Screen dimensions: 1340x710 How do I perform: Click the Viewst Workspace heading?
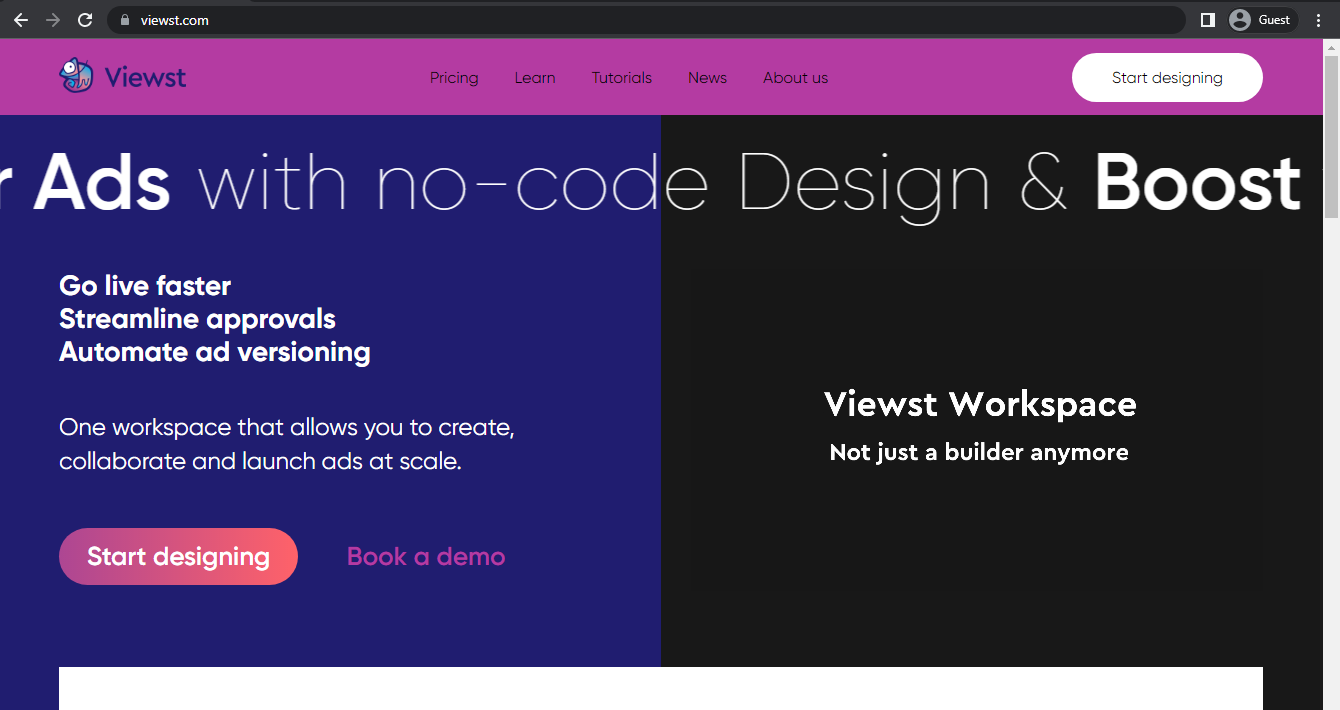click(980, 404)
